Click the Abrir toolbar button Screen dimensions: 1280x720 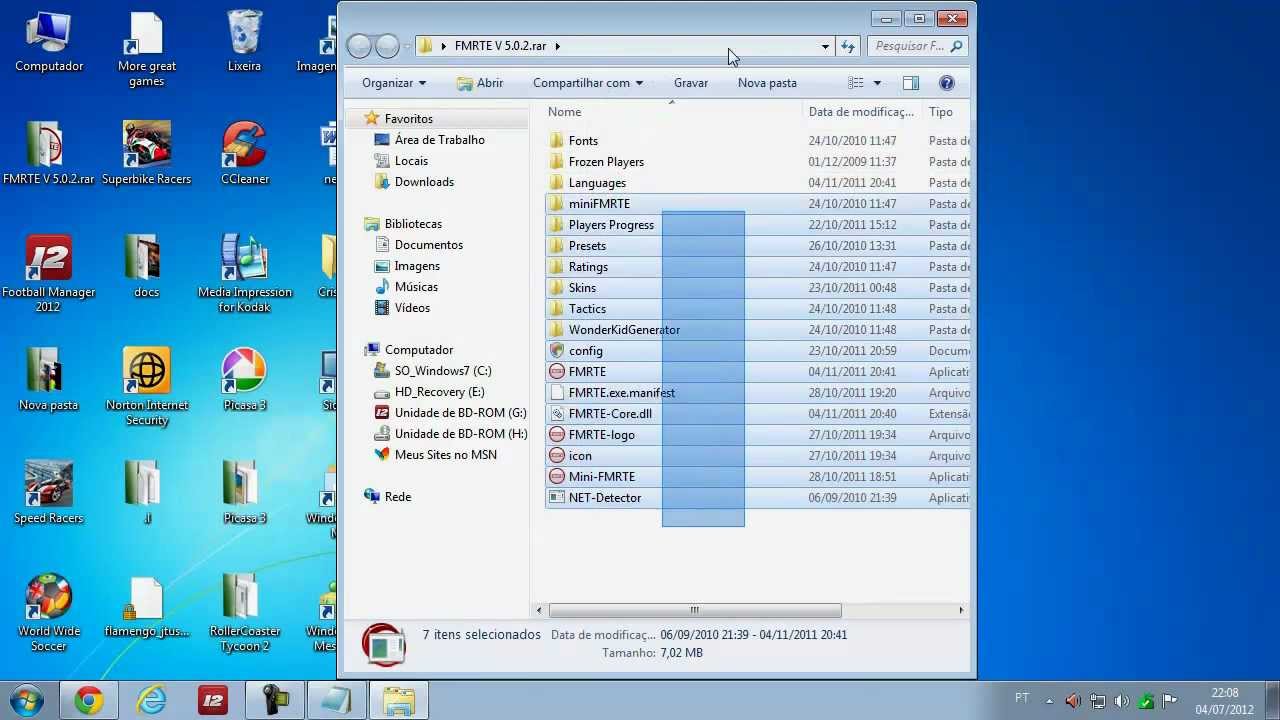[x=480, y=83]
